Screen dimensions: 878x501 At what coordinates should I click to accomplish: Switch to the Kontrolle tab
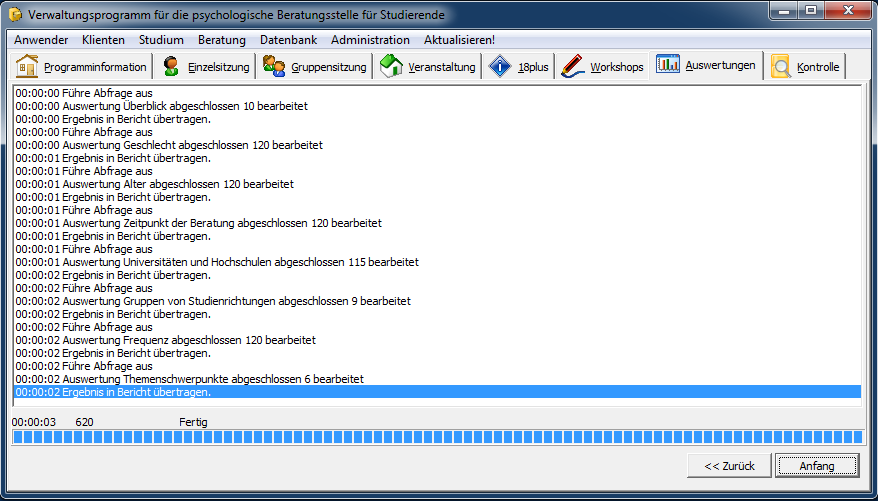(805, 67)
